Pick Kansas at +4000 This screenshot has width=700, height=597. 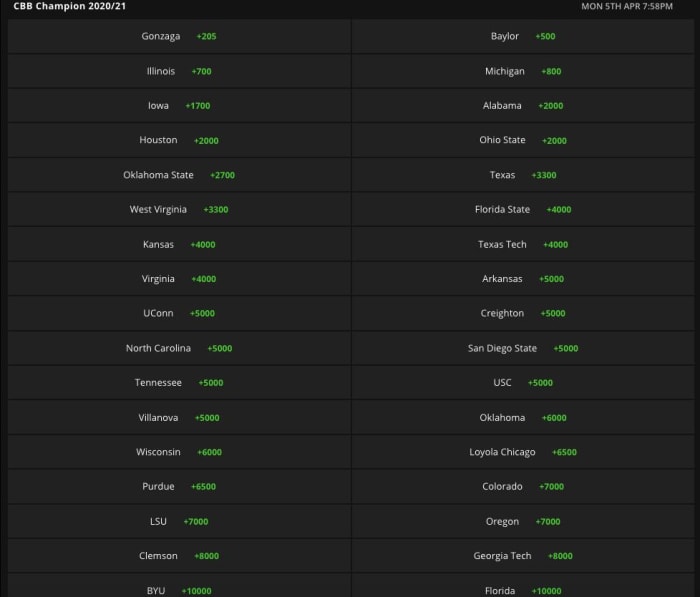[179, 244]
